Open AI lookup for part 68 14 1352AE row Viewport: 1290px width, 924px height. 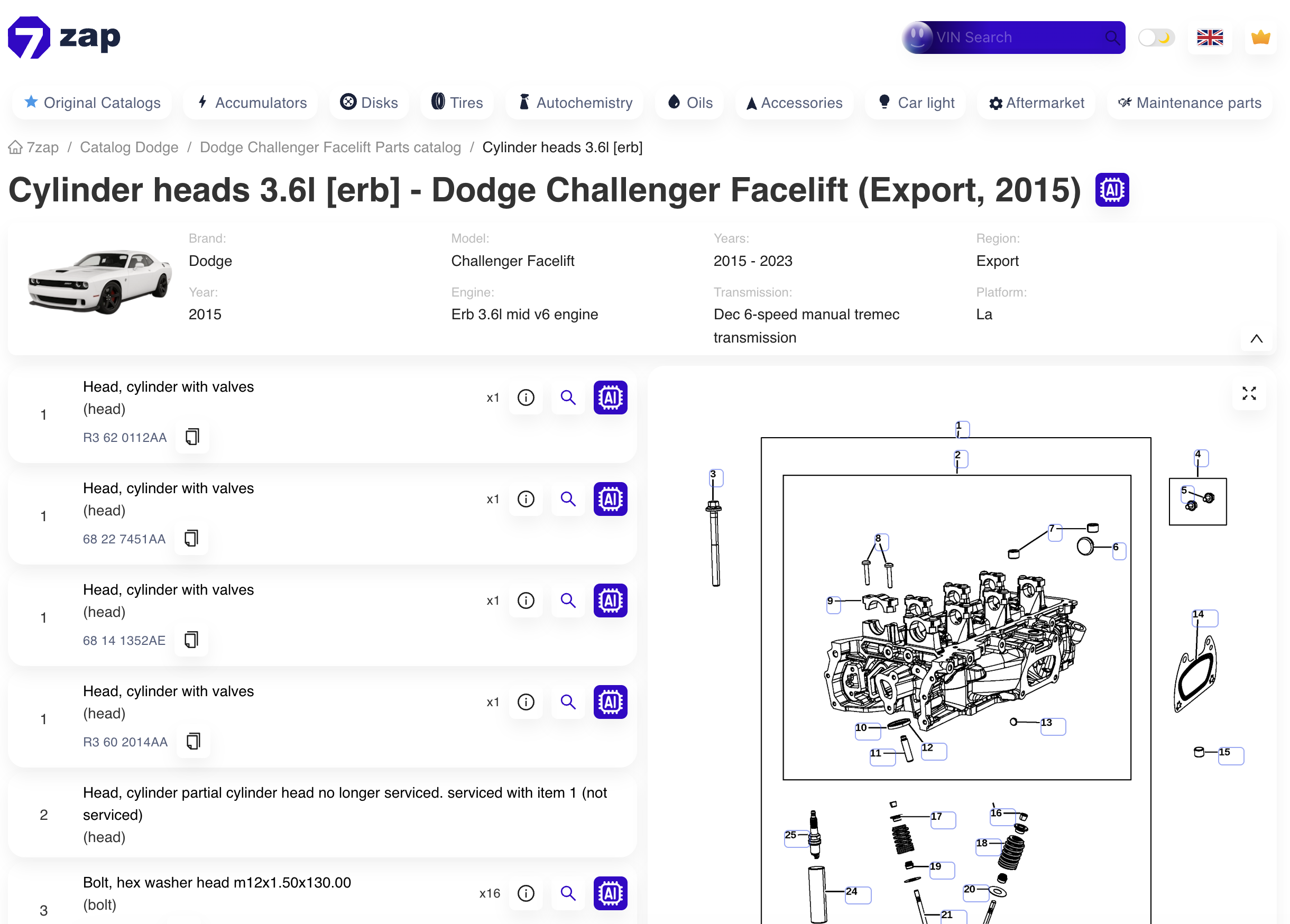click(x=610, y=600)
